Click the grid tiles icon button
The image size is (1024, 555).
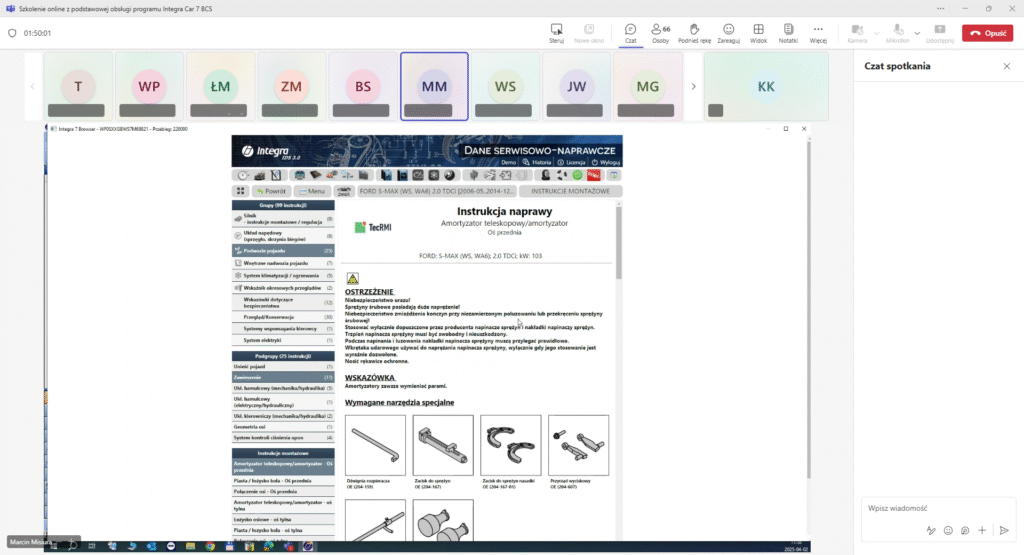pyautogui.click(x=240, y=191)
